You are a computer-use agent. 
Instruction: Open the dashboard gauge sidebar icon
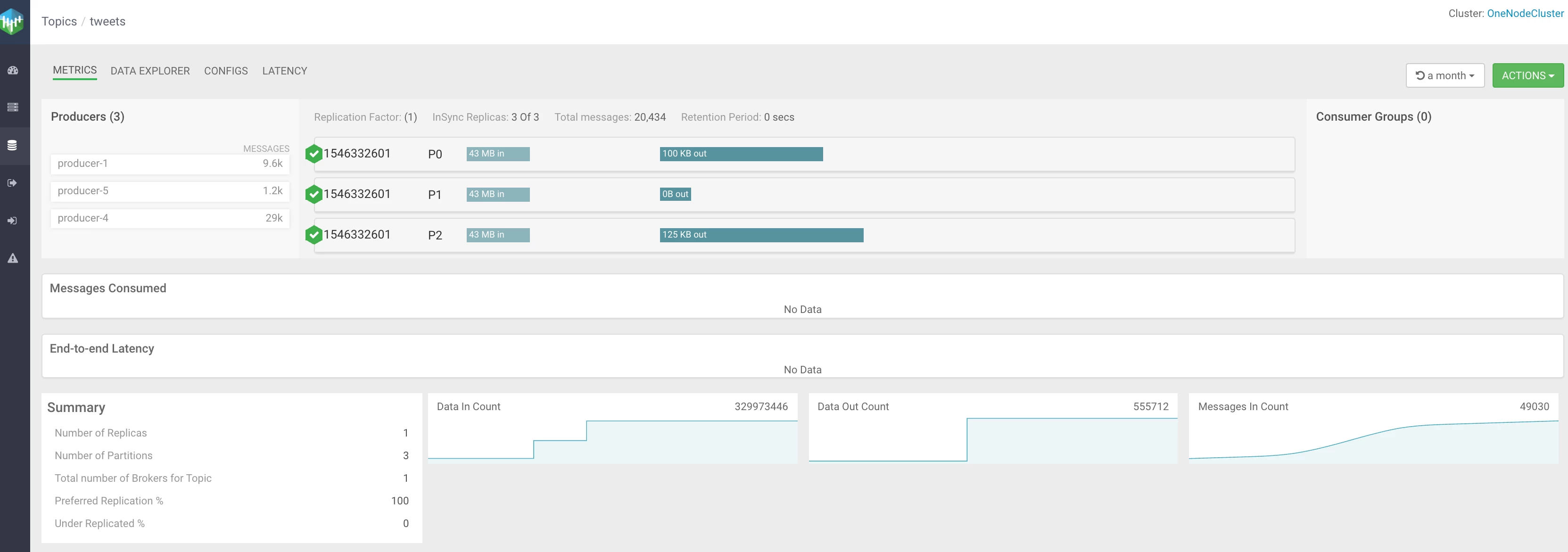(x=13, y=71)
